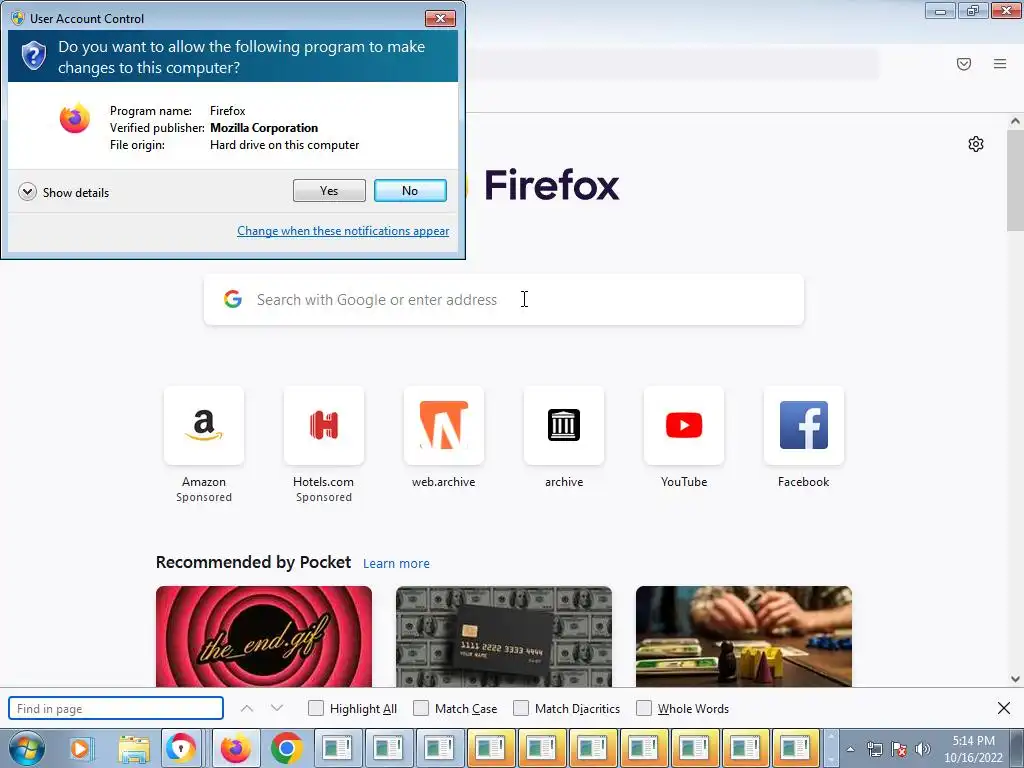This screenshot has width=1024, height=768.
Task: Open the Hotels.com sponsored shortcut tile
Action: coord(324,425)
